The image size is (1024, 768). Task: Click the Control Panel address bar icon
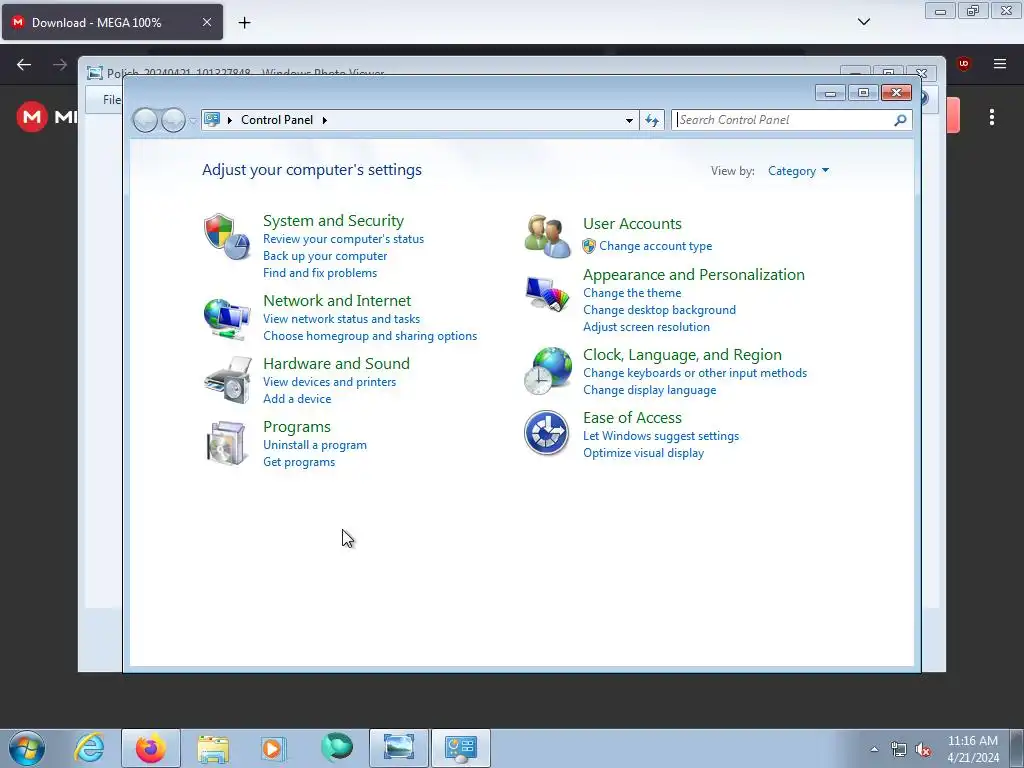[212, 120]
